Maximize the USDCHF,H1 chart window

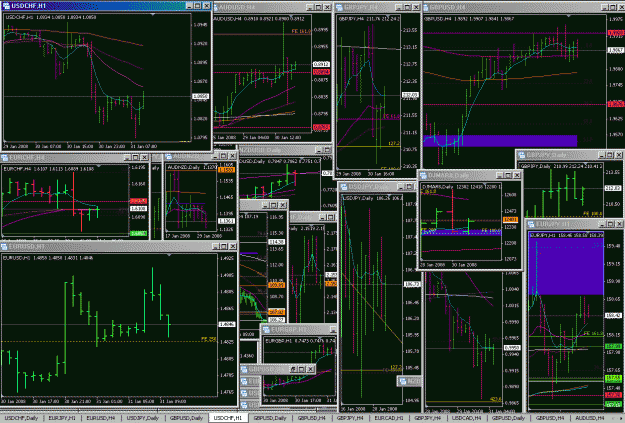click(x=198, y=6)
